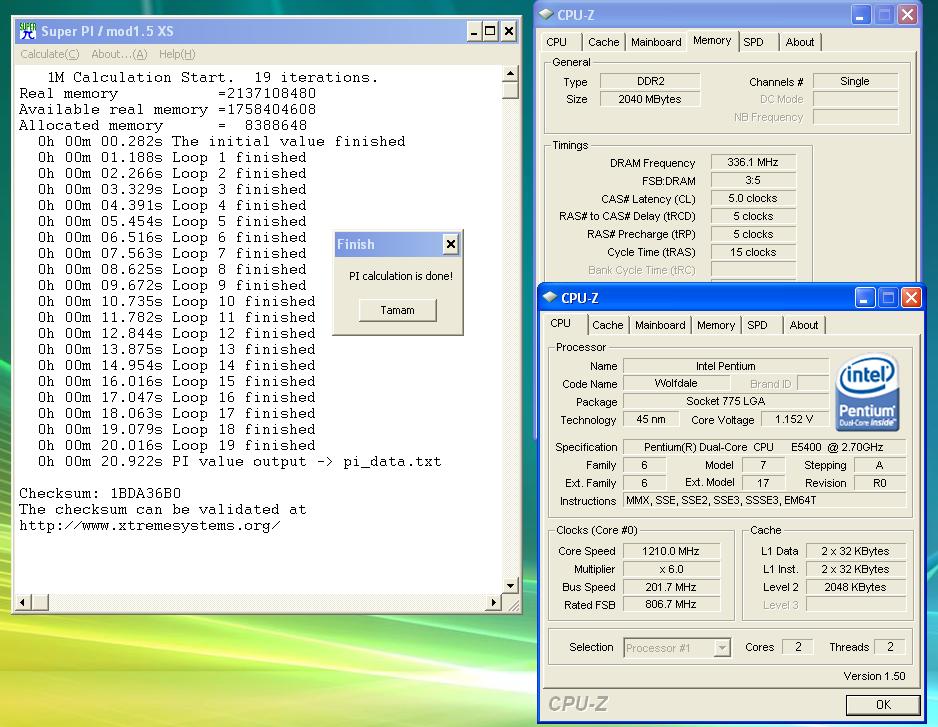Screen dimensions: 938x727
Task: Click the CAS# Latency 5.0 clocks value
Action: pyautogui.click(x=753, y=198)
